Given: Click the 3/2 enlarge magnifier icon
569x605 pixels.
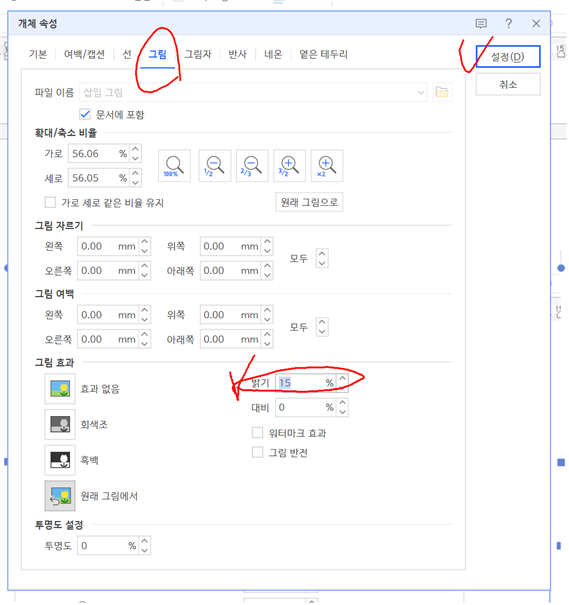Looking at the screenshot, I should (x=289, y=166).
